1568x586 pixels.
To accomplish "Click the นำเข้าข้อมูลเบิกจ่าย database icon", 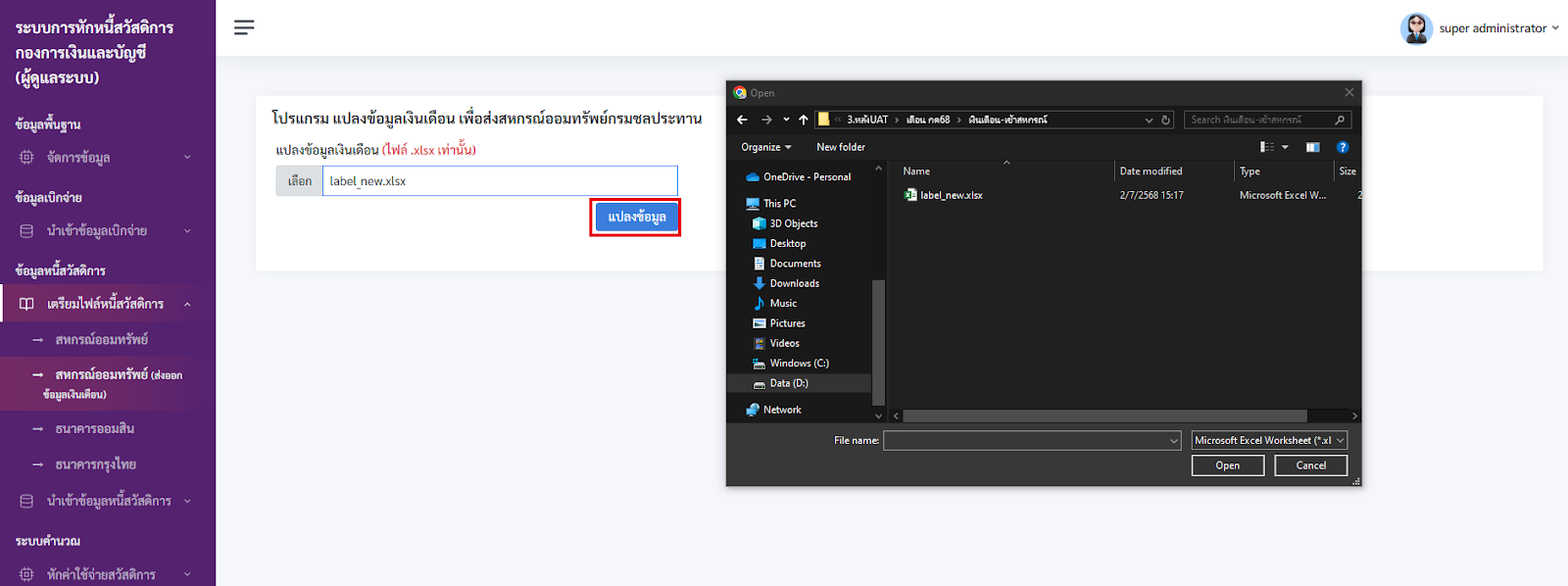I will coord(26,231).
